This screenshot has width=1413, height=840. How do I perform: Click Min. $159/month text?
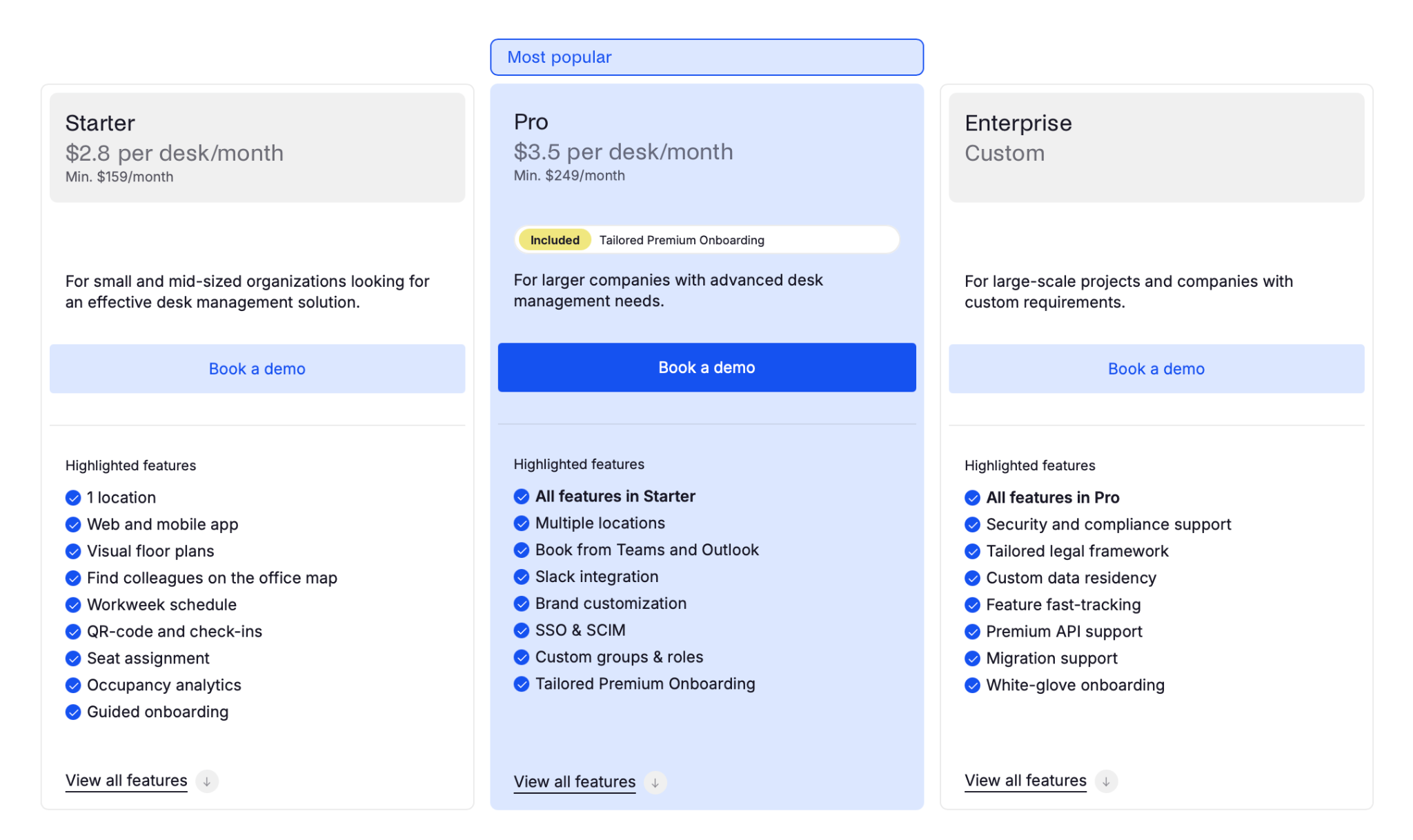119,177
